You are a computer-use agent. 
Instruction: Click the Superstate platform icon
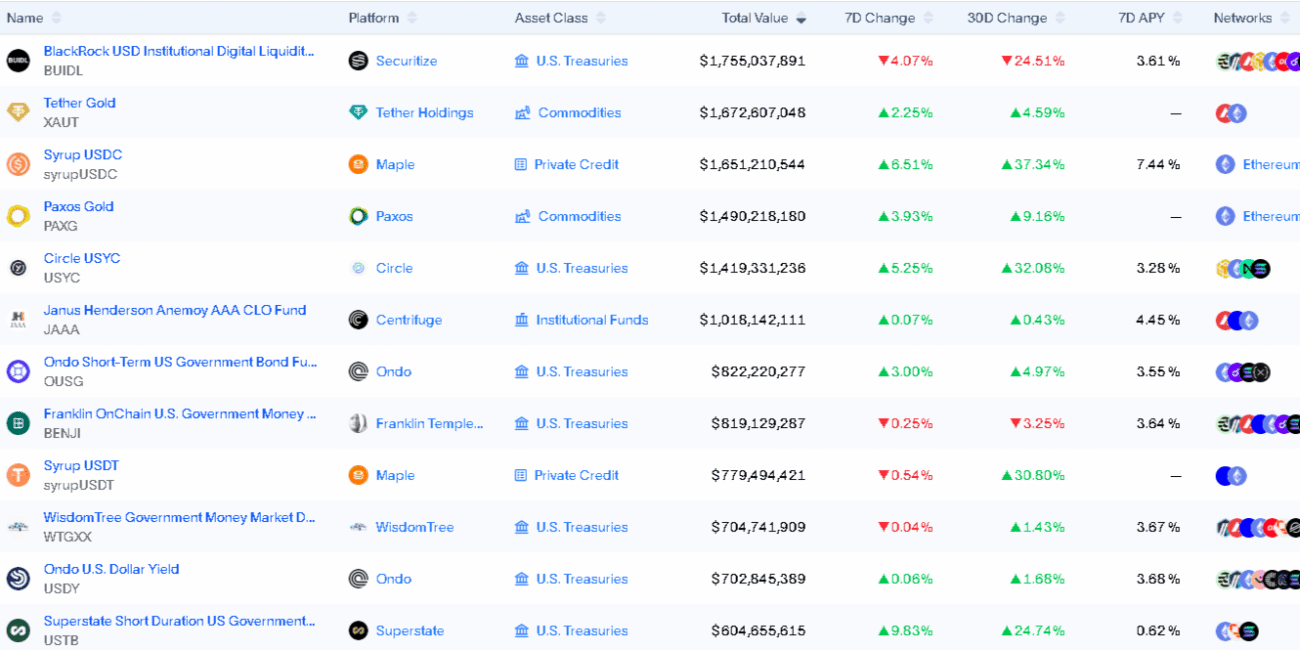tap(358, 631)
